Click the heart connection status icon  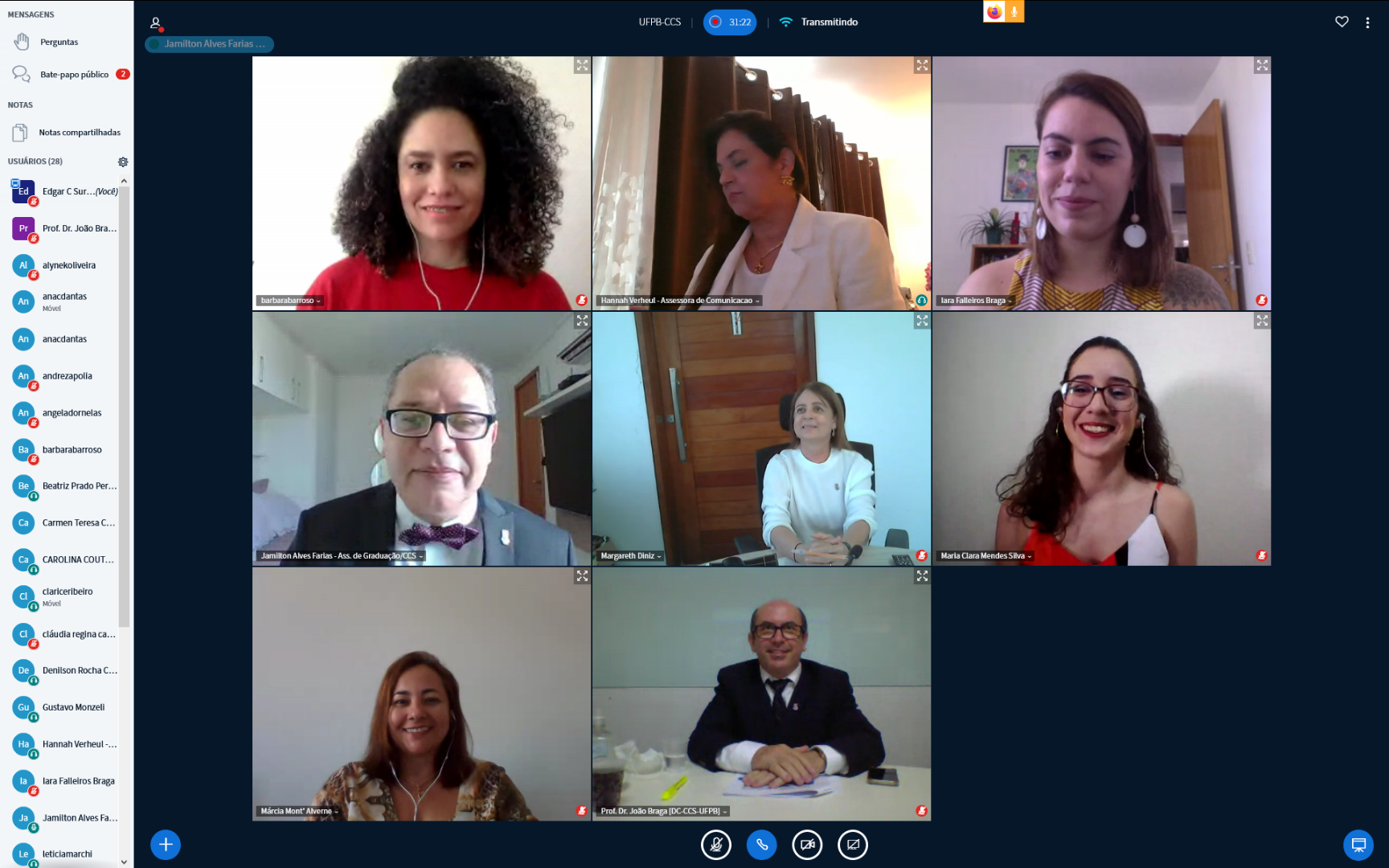[1342, 22]
